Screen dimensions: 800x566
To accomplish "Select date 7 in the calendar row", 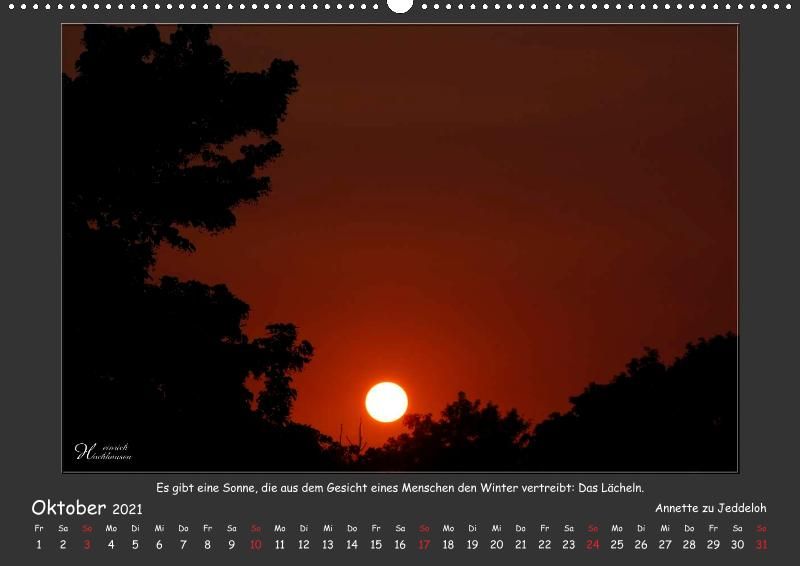I will [183, 545].
